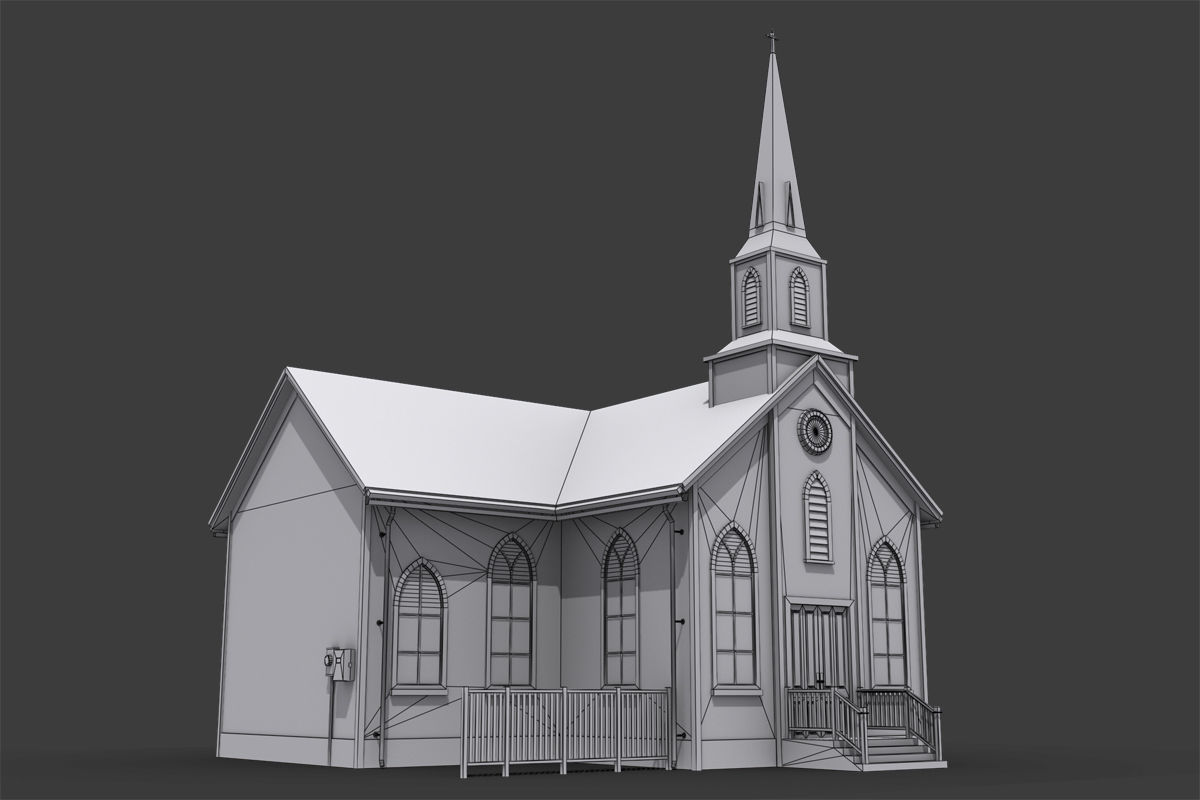Click the rosette window on the front gable

817,433
